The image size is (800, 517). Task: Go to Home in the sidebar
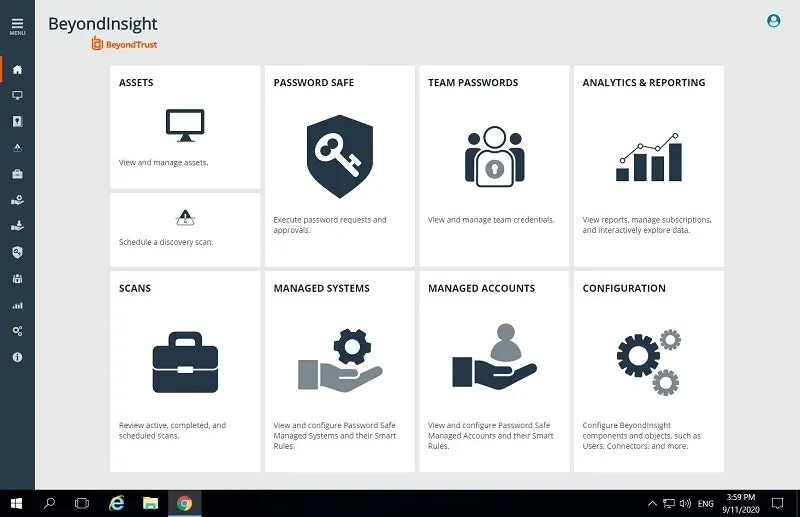[17, 69]
